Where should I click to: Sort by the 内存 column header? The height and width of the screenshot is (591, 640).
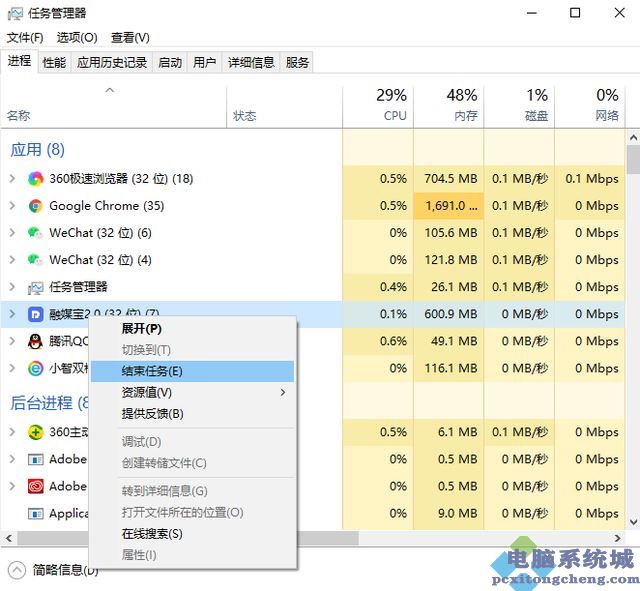click(x=449, y=107)
